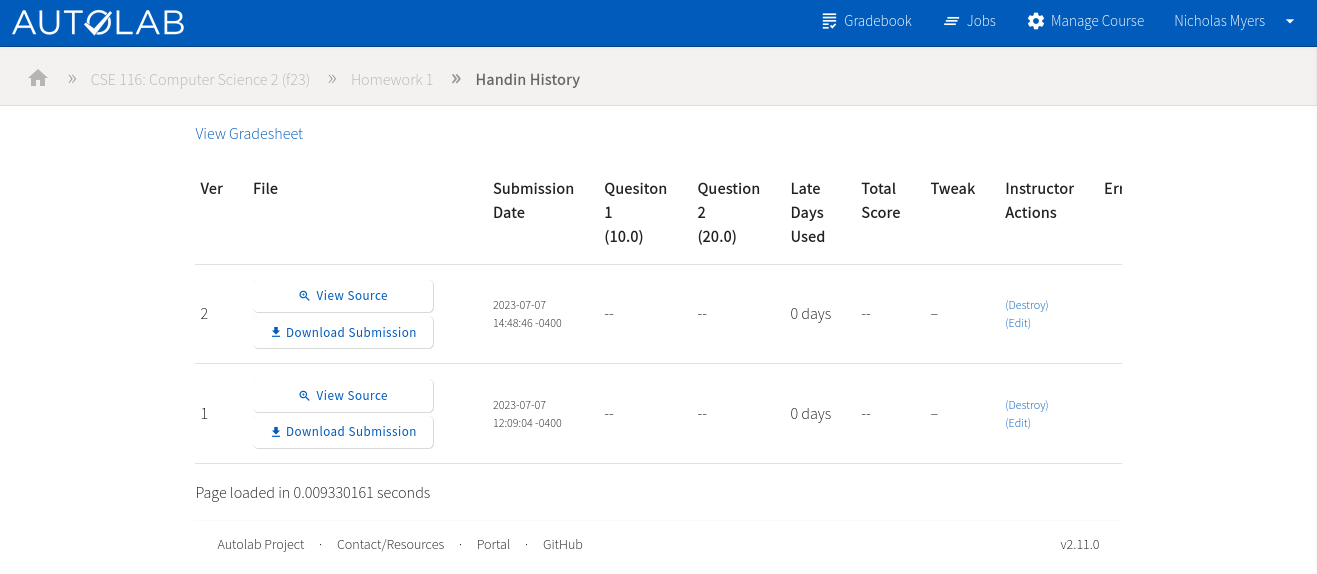
Task: Go to Homework 1 breadcrumb
Action: (x=392, y=79)
